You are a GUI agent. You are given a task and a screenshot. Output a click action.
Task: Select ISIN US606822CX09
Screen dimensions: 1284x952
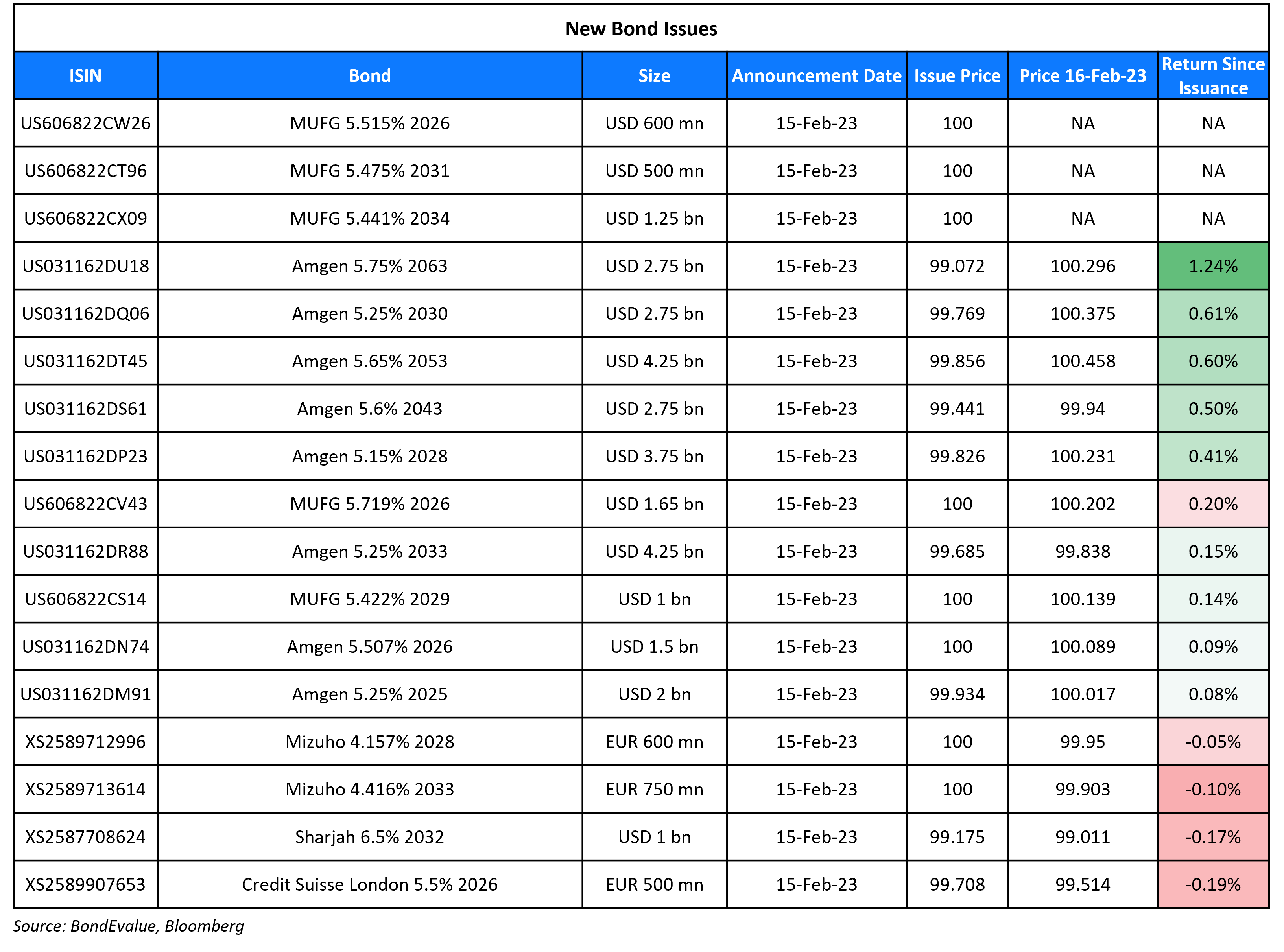pos(85,218)
